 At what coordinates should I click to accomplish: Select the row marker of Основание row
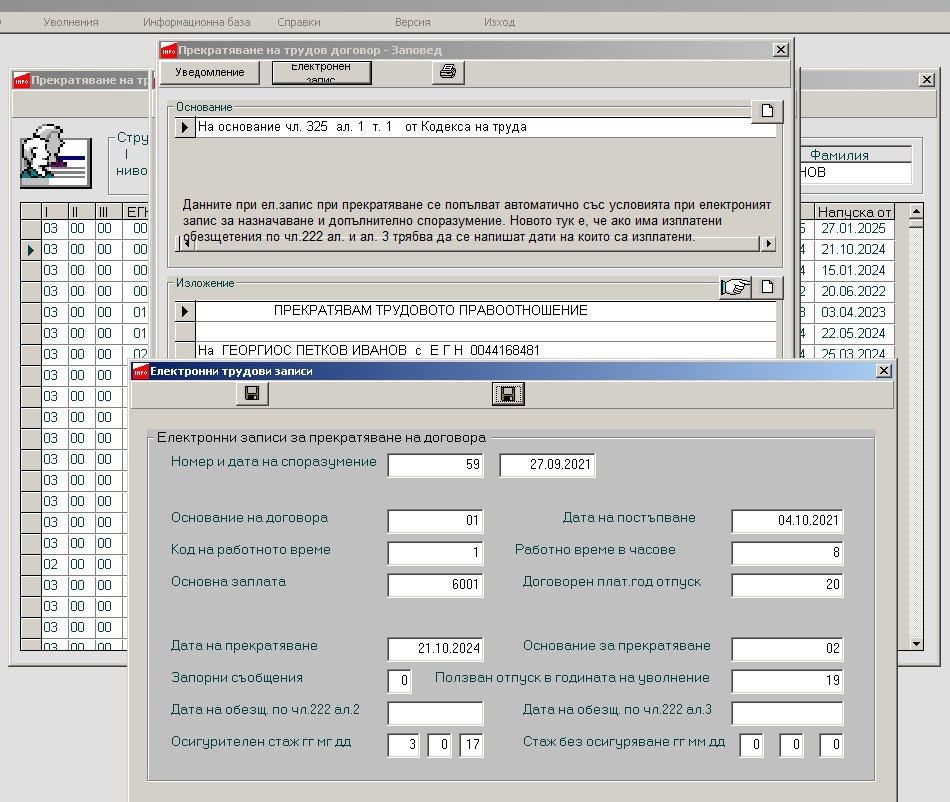pos(185,127)
